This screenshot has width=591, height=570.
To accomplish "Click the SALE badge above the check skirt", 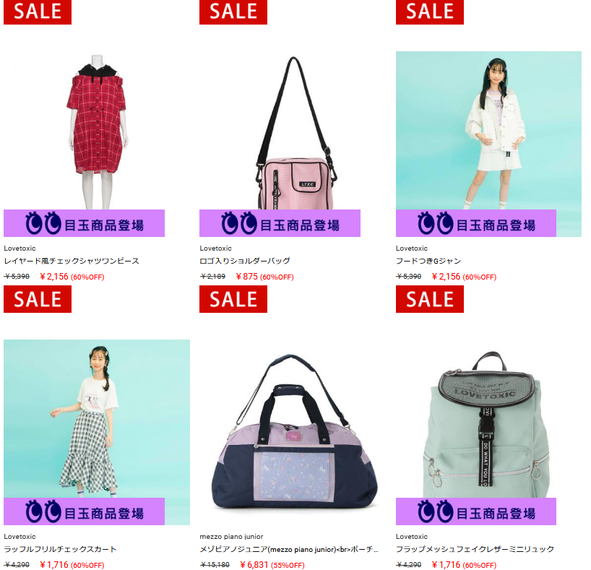I will click(37, 299).
